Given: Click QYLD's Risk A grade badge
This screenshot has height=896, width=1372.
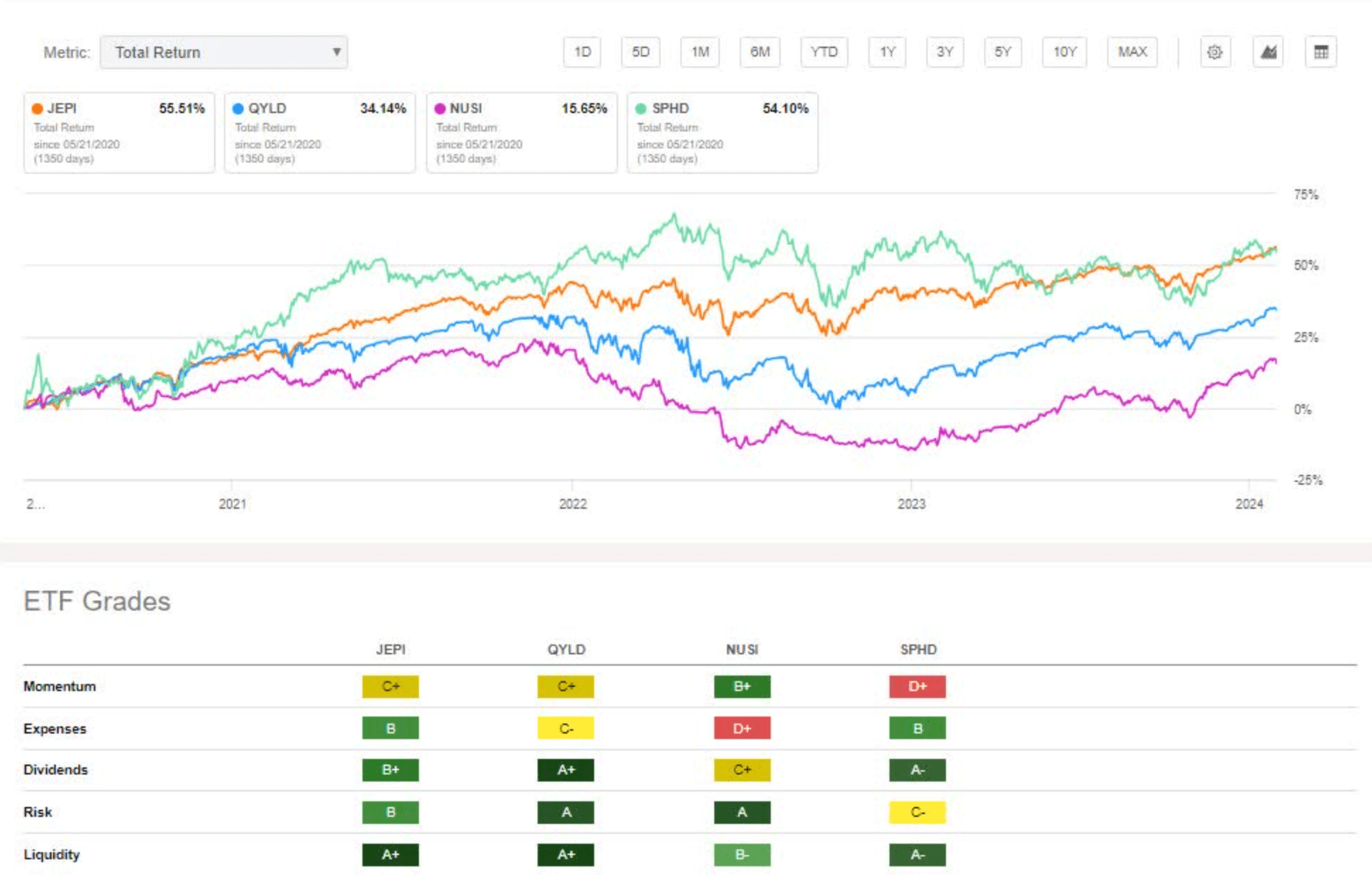Looking at the screenshot, I should tap(566, 812).
